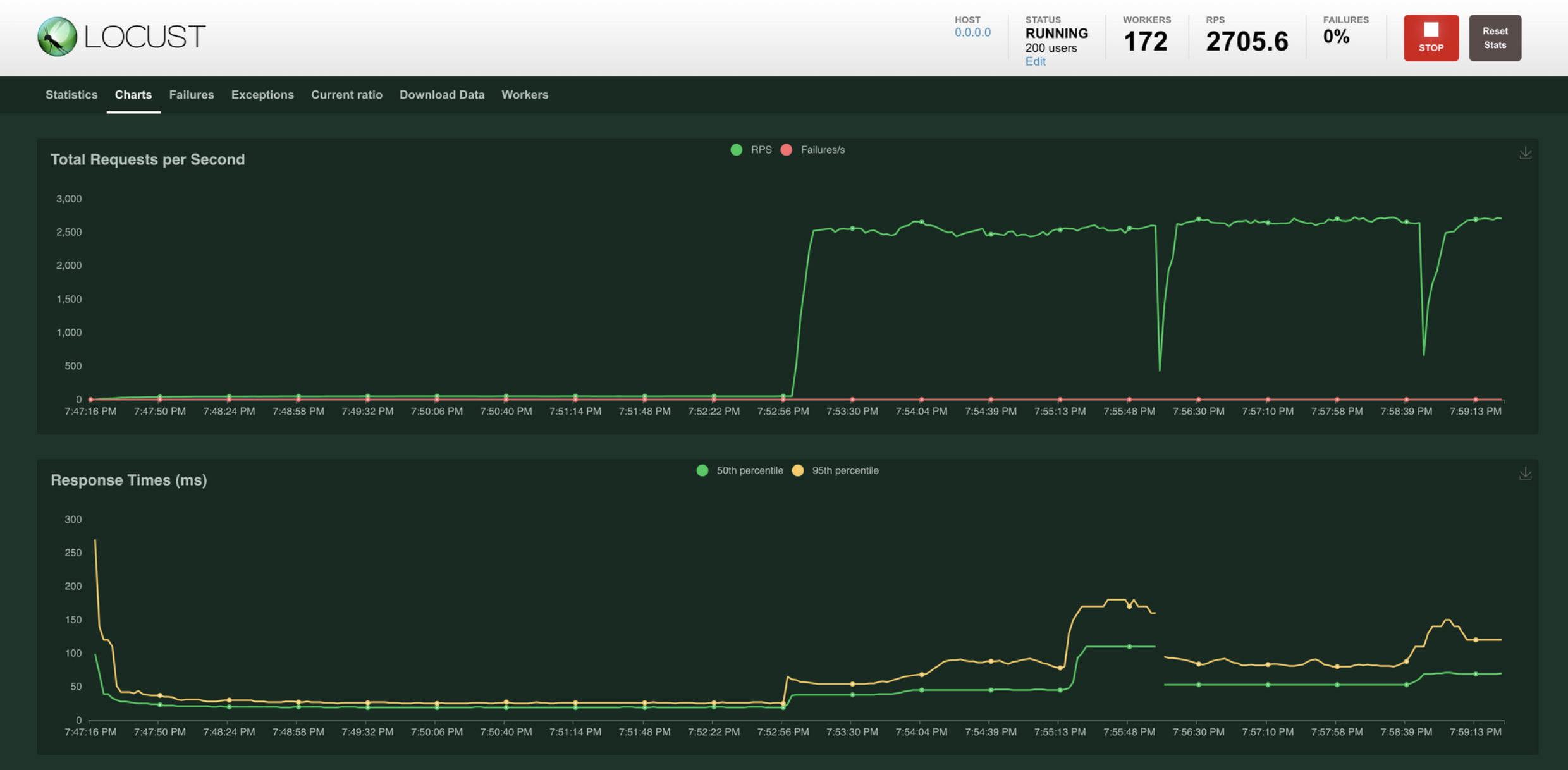Click the RPS dip near 7:55:48 PM
The image size is (1568, 770).
[1160, 369]
